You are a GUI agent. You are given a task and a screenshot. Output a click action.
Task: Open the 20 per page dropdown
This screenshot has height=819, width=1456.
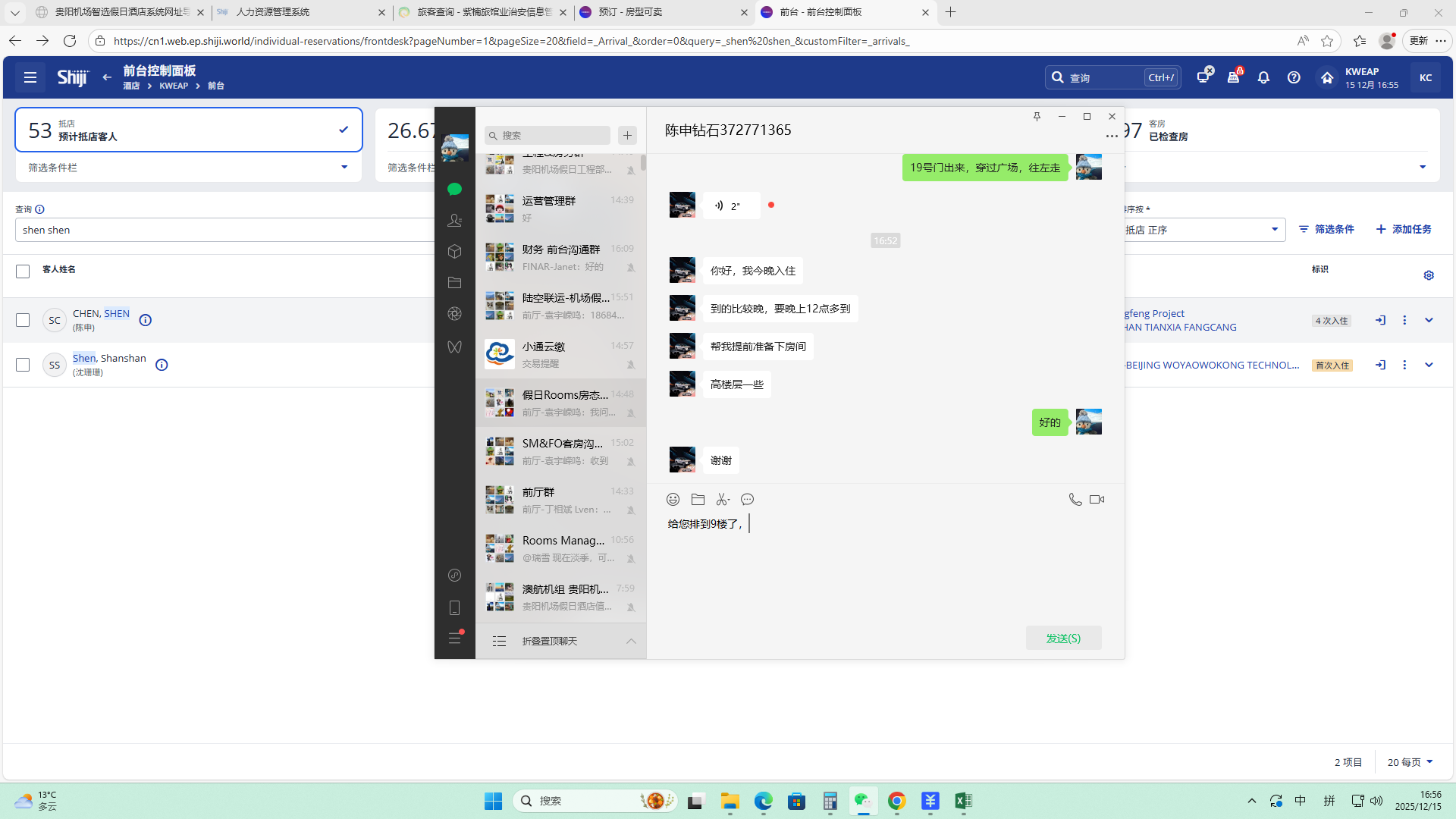pyautogui.click(x=1410, y=762)
